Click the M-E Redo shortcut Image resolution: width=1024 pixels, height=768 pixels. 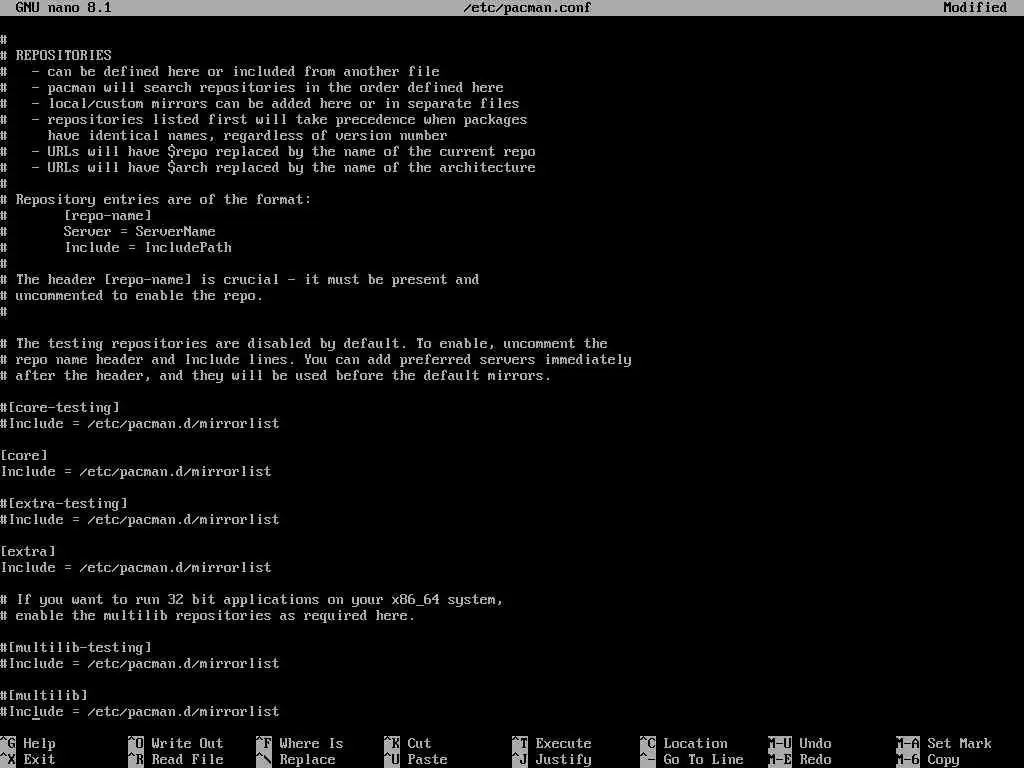[x=800, y=760]
